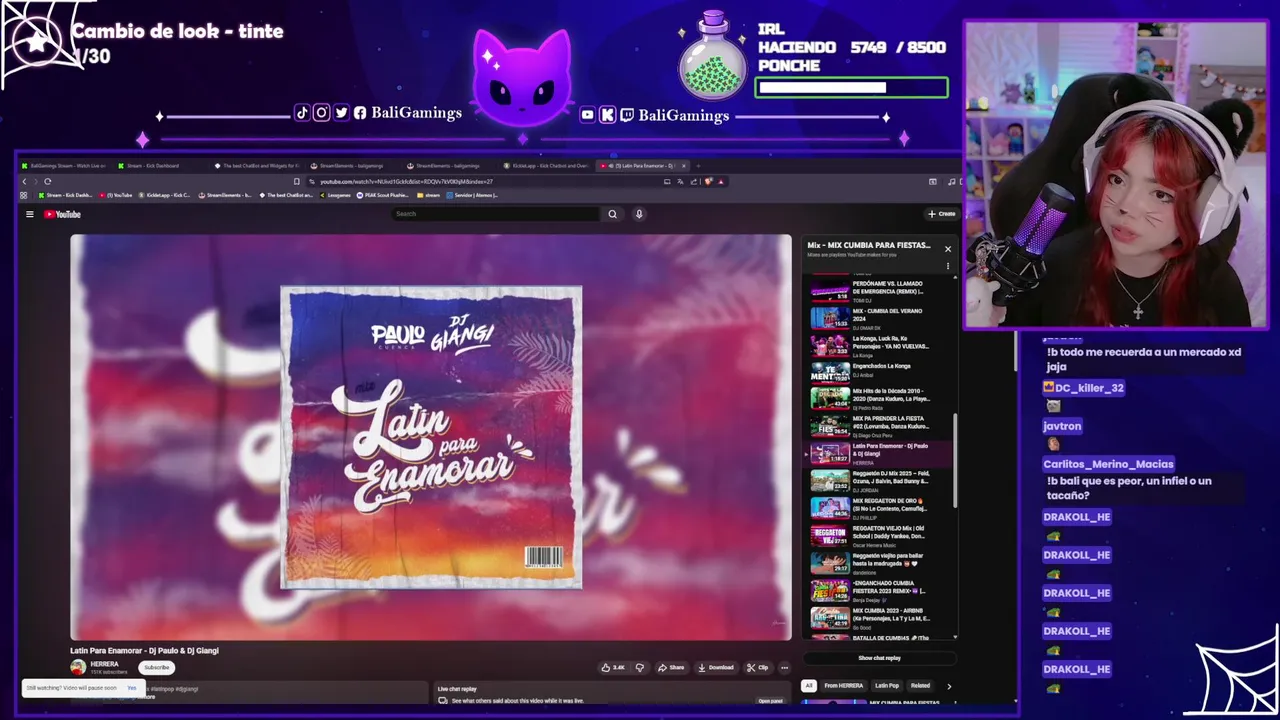
Task: Open the Create button menu
Action: pyautogui.click(x=941, y=214)
